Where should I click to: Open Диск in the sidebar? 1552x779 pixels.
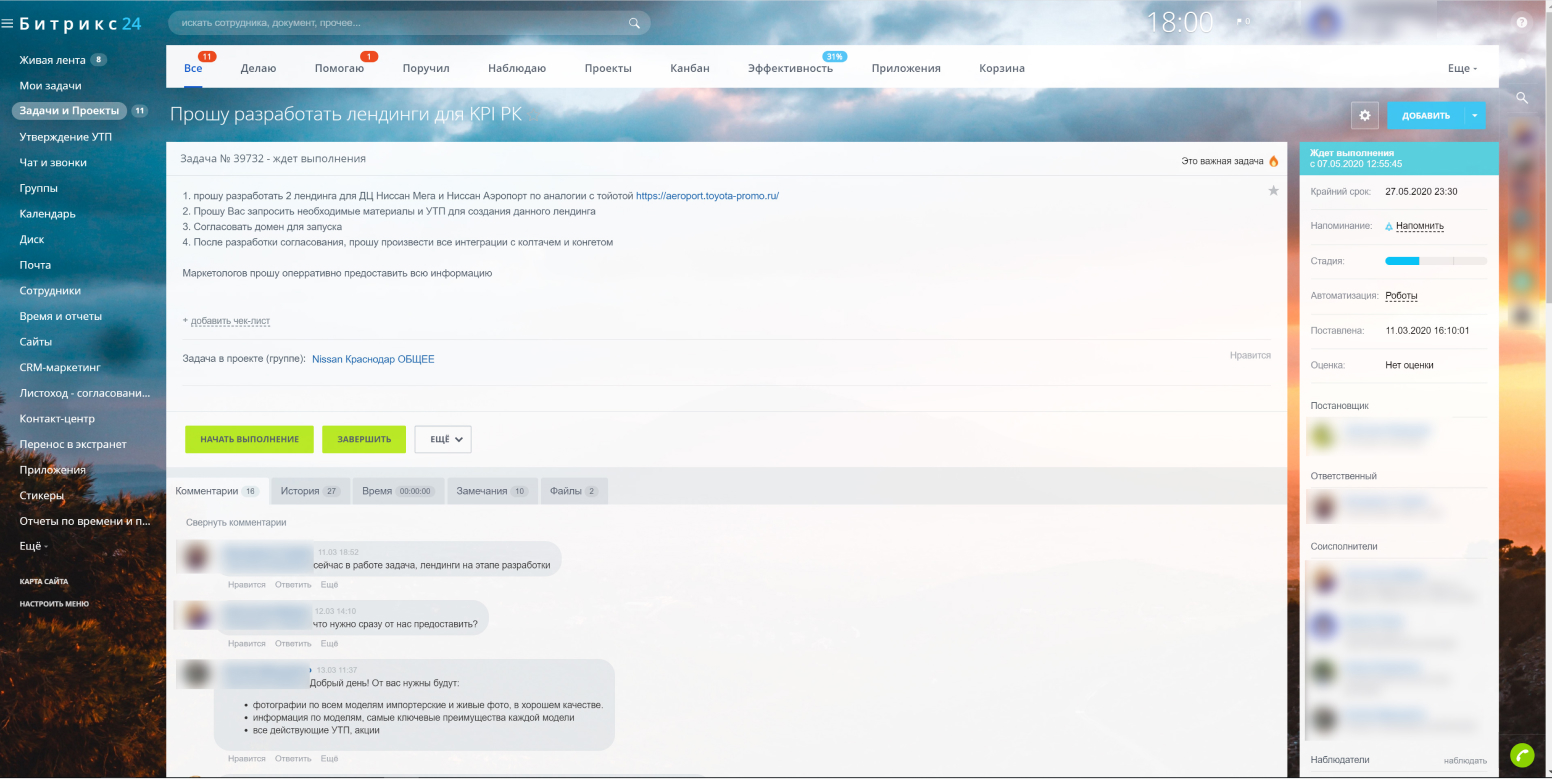32,239
